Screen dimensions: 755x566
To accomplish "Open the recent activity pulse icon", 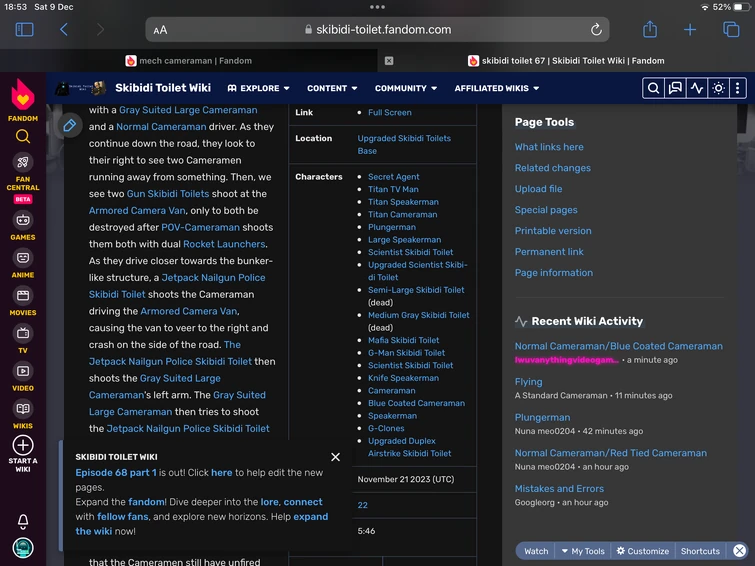I will click(x=697, y=88).
